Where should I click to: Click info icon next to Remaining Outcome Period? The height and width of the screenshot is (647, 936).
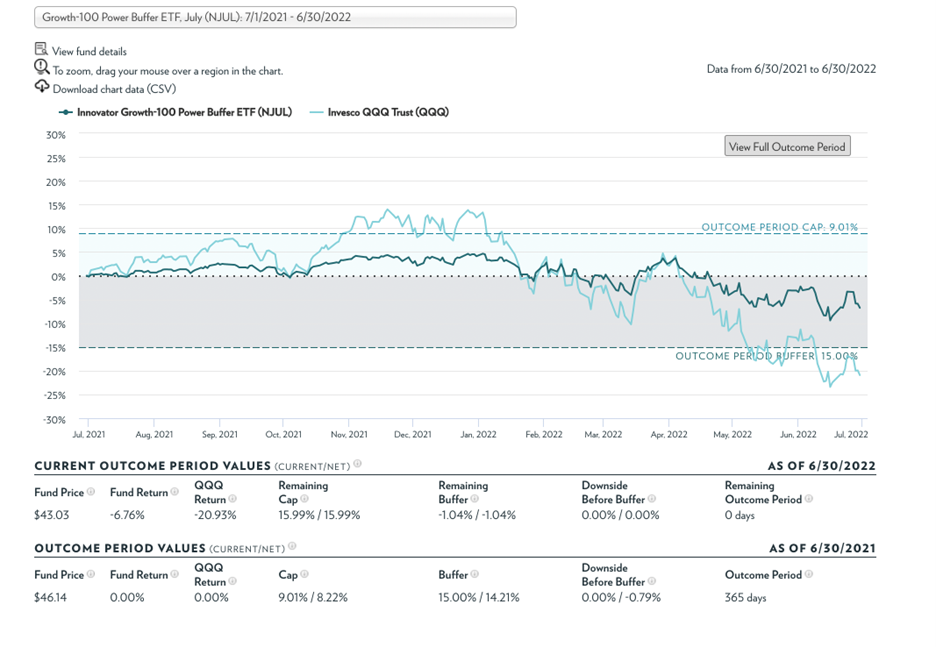[x=809, y=498]
